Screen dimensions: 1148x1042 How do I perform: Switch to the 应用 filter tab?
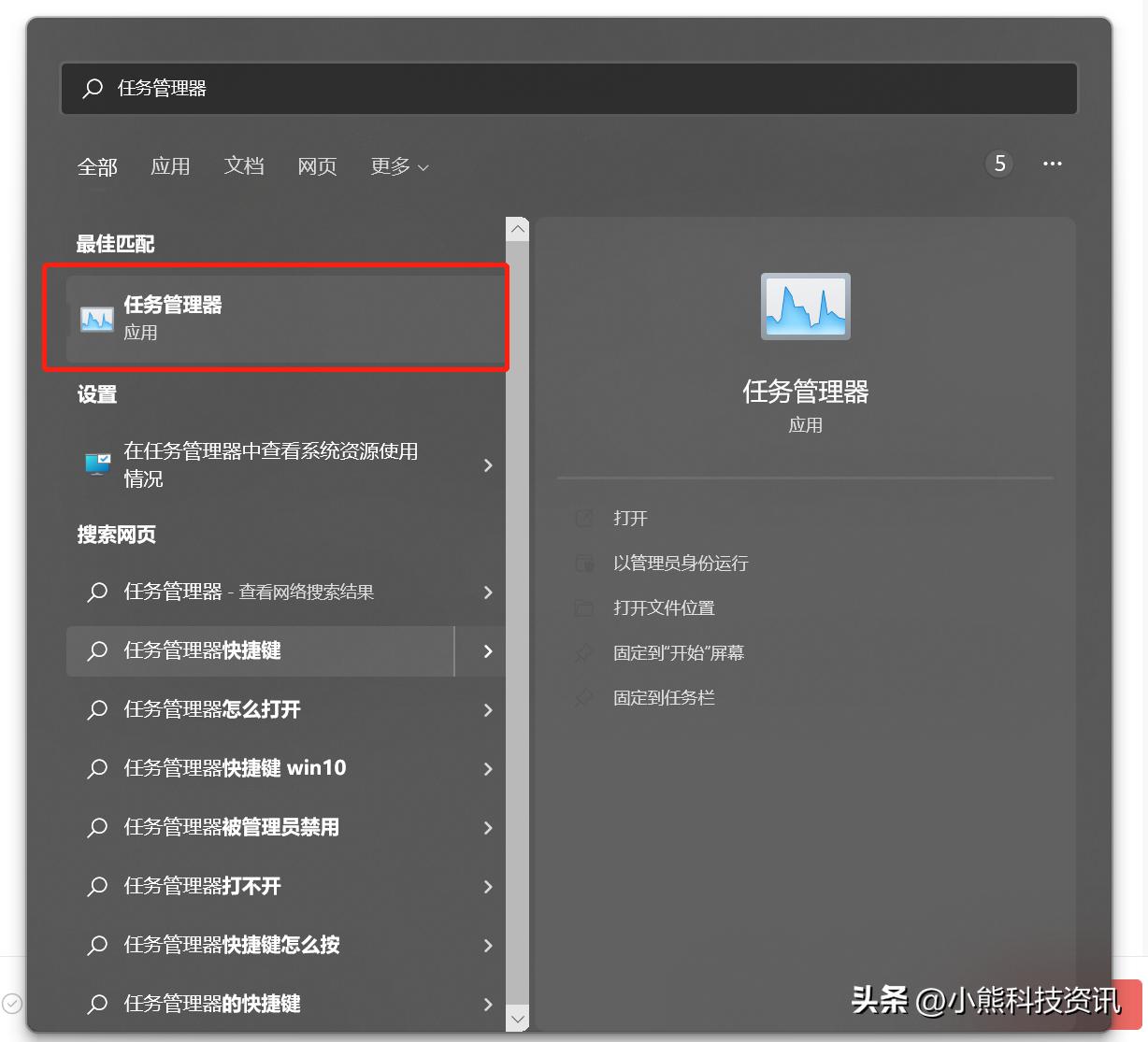[171, 166]
